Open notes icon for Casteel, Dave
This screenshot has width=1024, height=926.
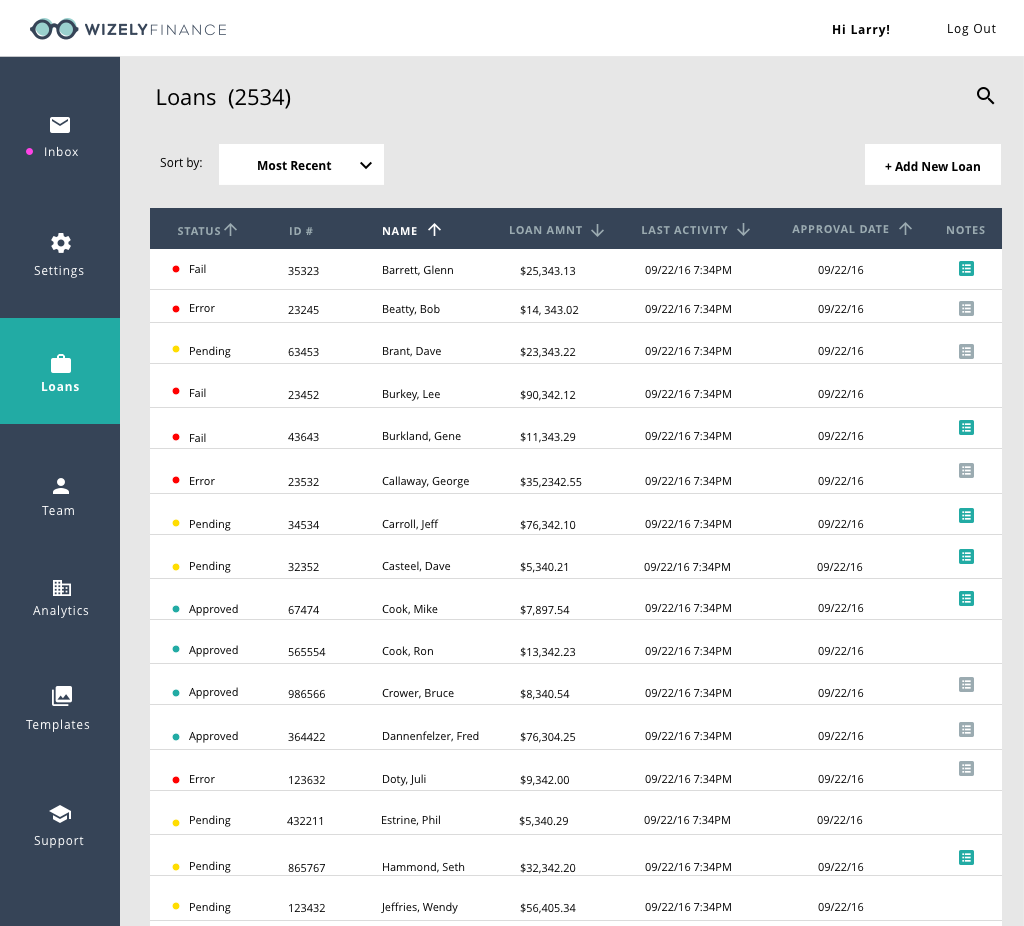[967, 556]
